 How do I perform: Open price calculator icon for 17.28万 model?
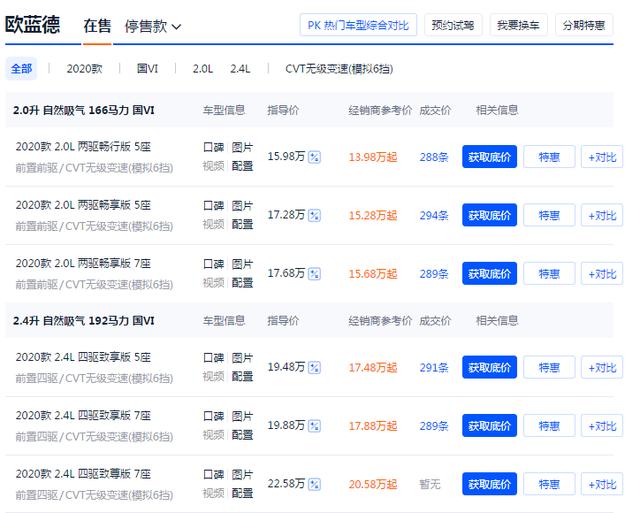click(x=314, y=215)
